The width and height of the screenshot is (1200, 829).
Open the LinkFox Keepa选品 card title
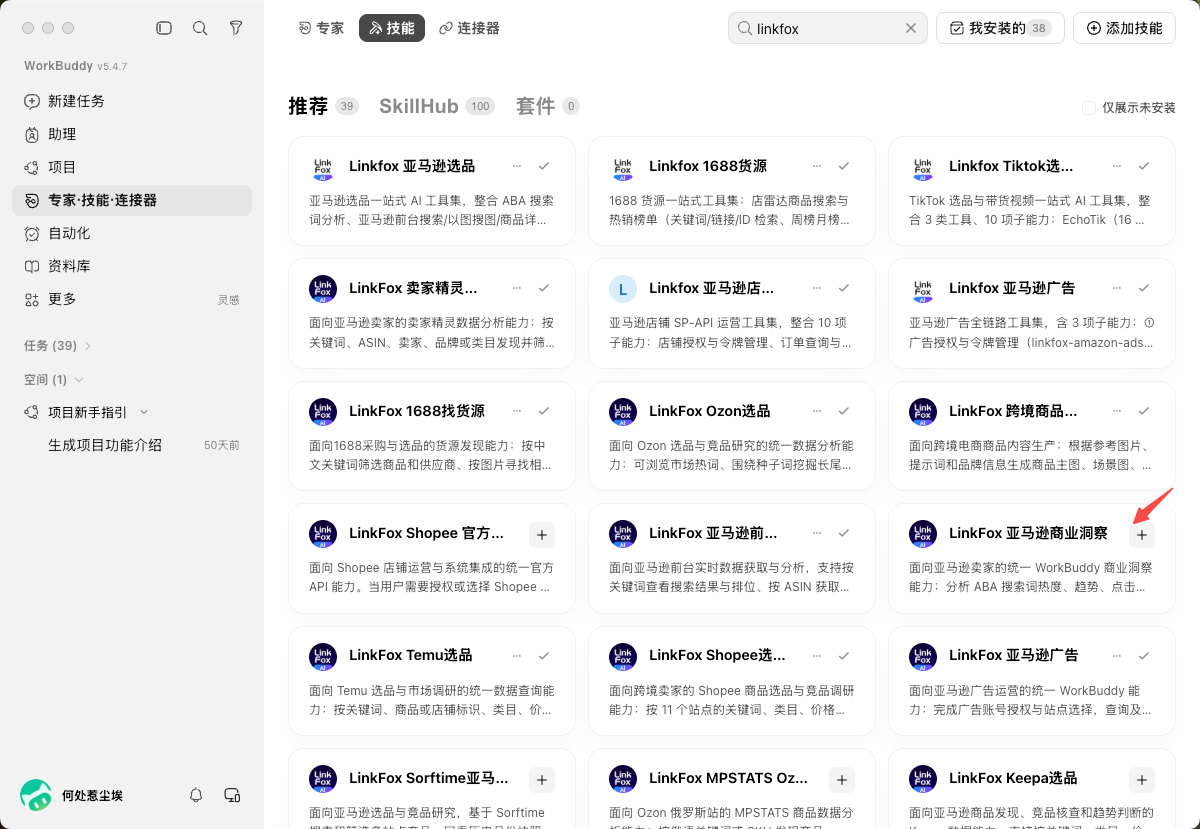[1013, 778]
